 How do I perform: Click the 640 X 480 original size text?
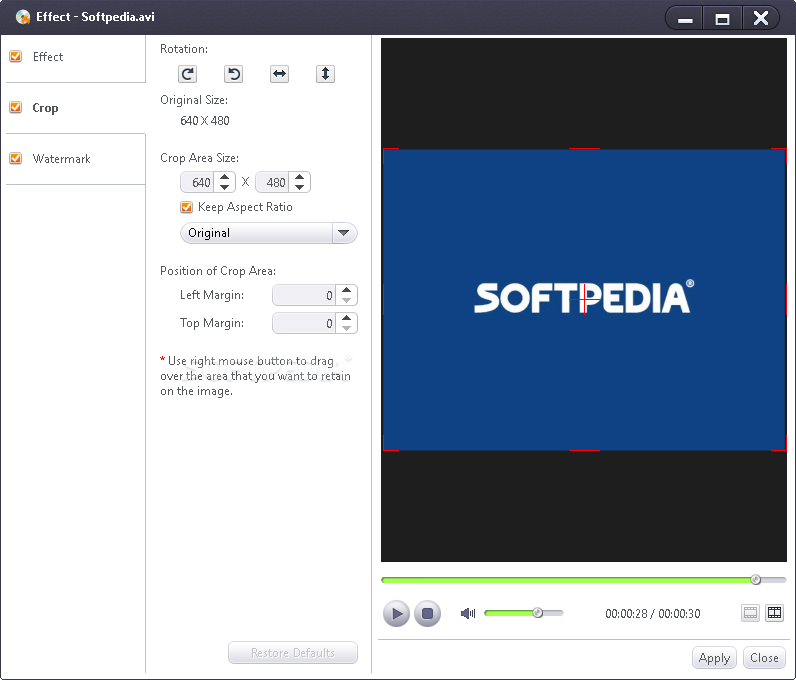coord(205,121)
